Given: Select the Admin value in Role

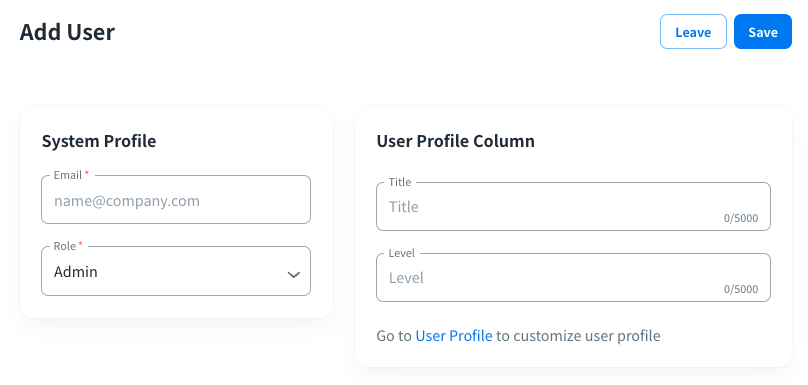Looking at the screenshot, I should [76, 272].
